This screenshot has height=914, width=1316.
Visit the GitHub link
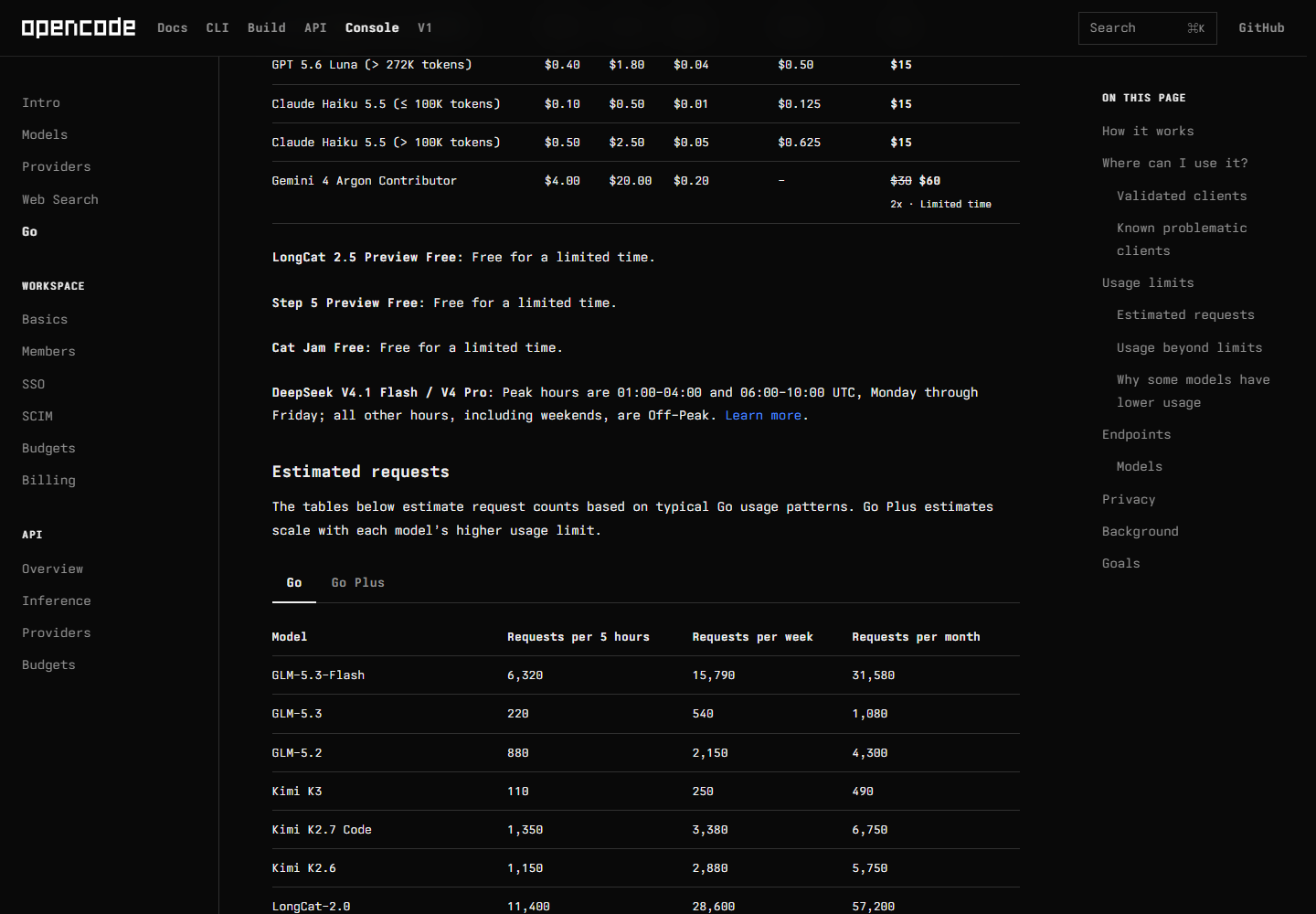tap(1261, 27)
